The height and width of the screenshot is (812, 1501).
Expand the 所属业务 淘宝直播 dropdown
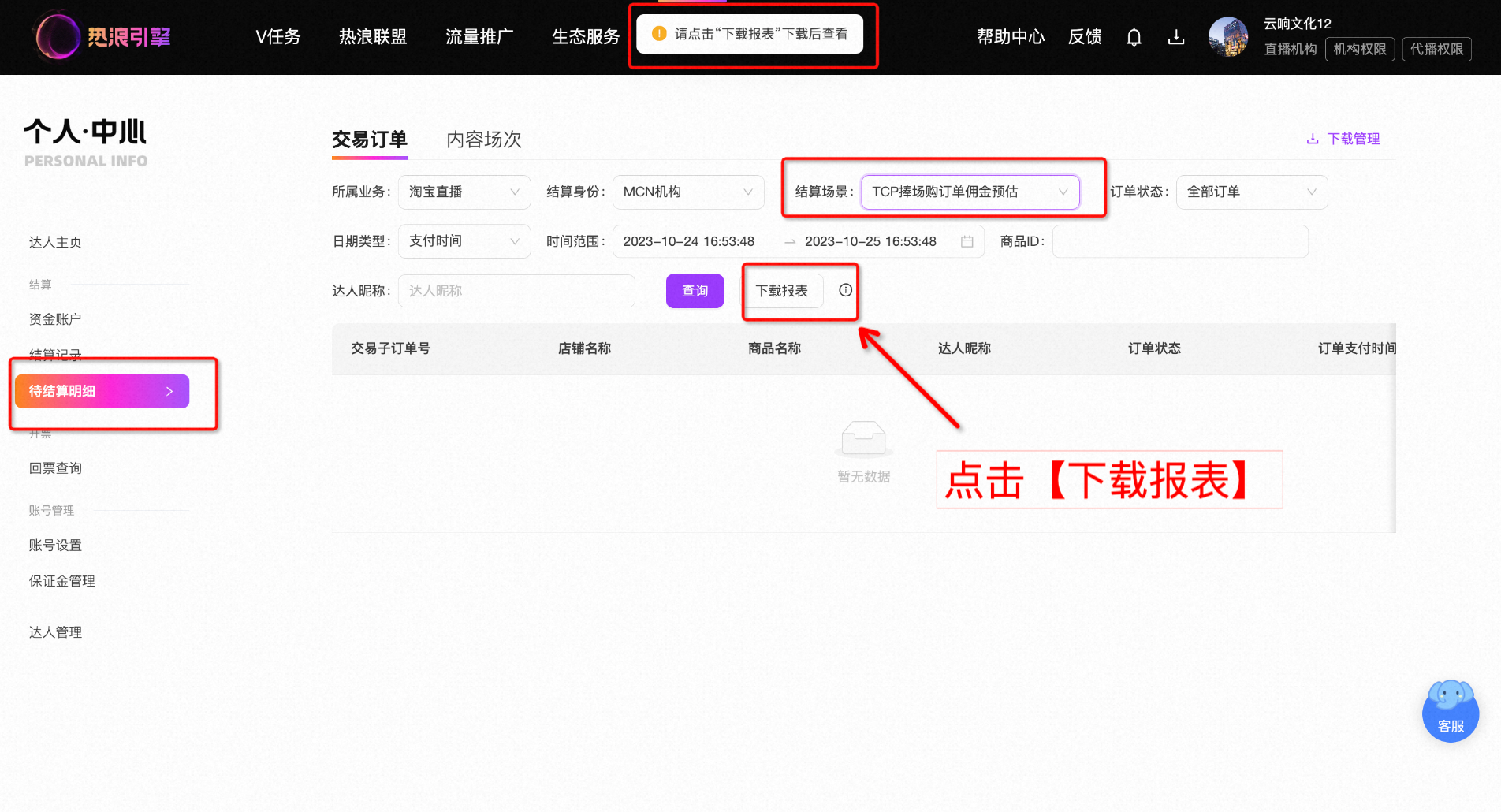464,192
